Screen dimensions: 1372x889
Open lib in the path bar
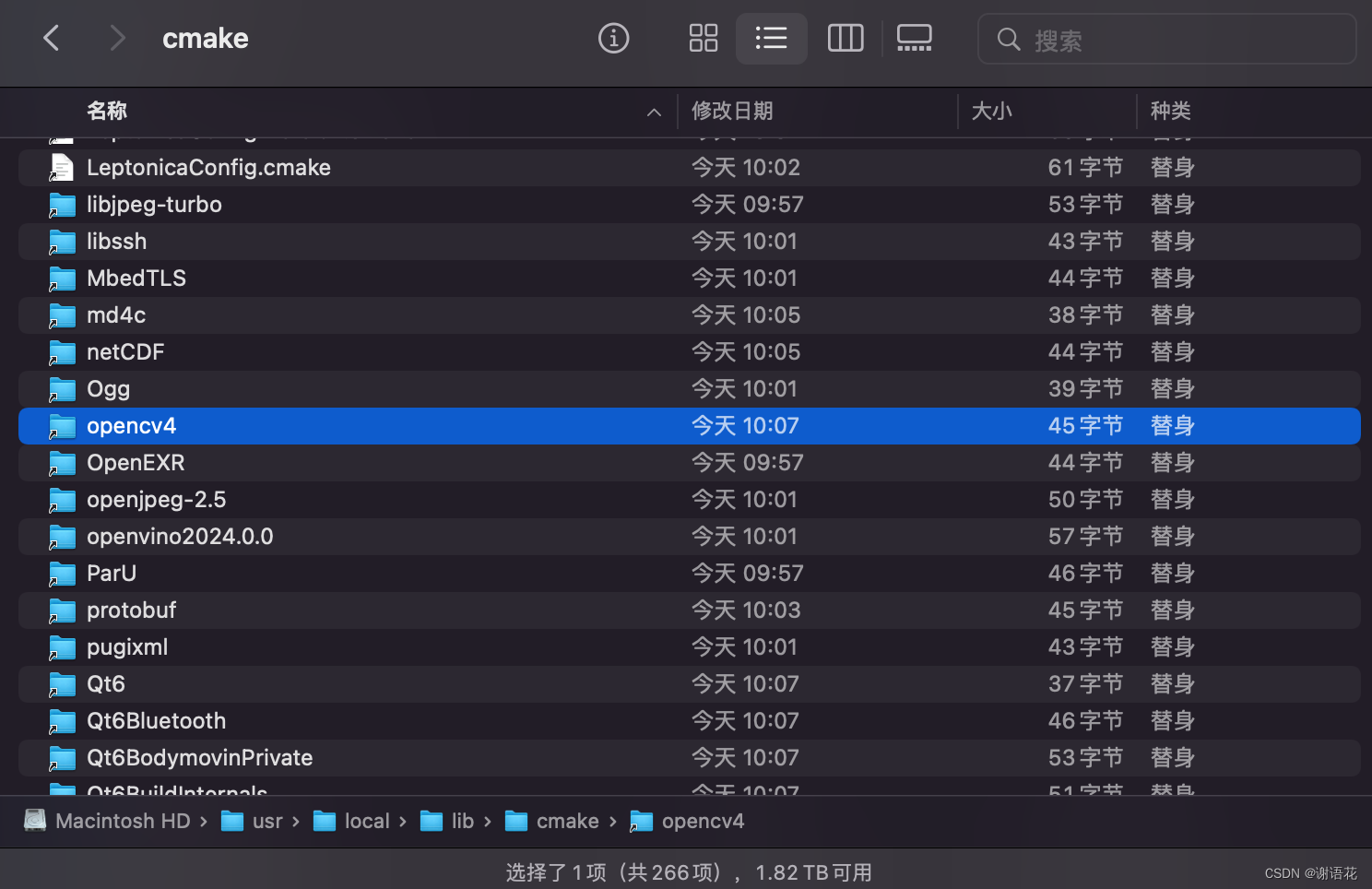pyautogui.click(x=447, y=821)
